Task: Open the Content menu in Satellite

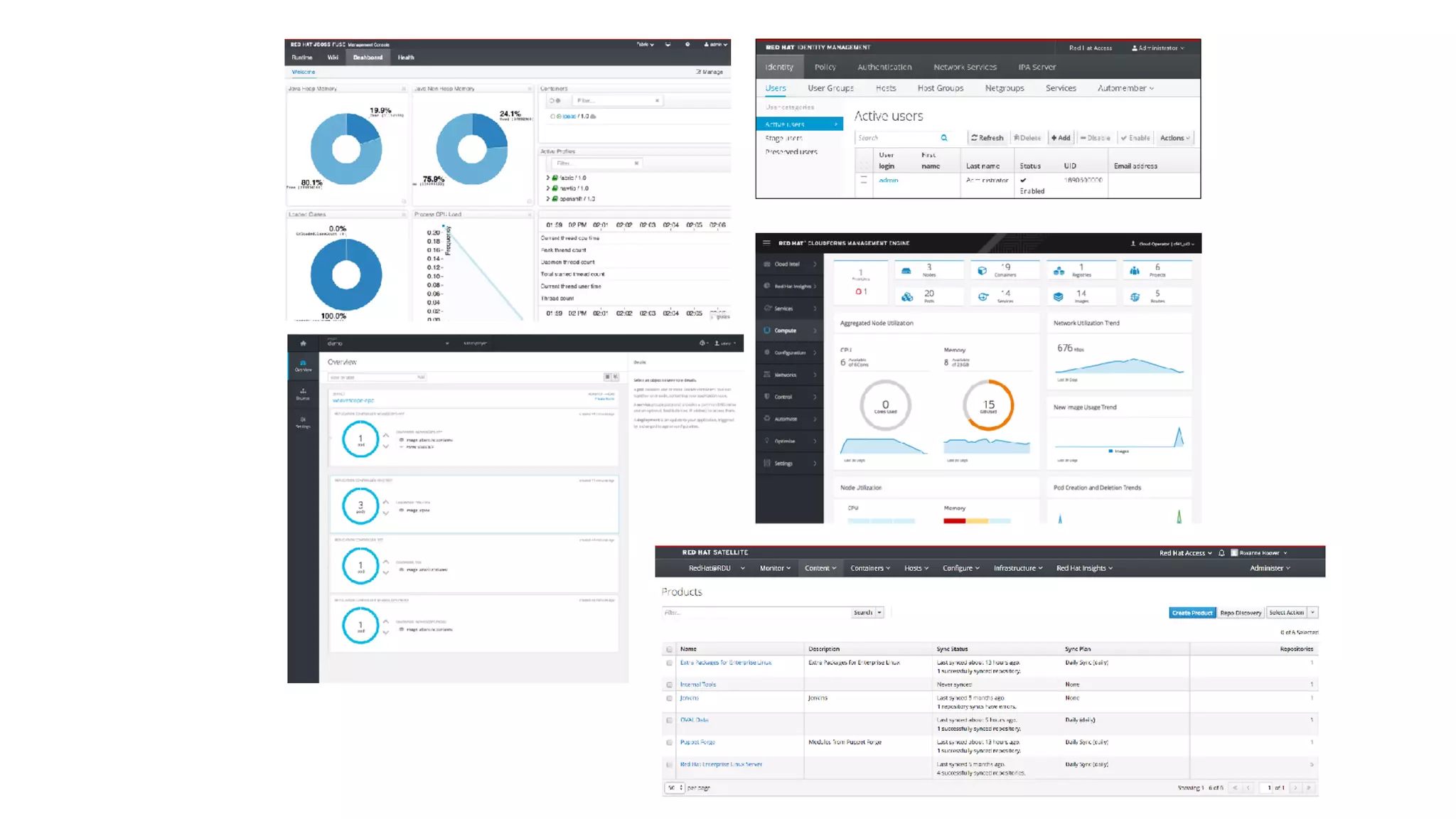Action: (x=820, y=568)
